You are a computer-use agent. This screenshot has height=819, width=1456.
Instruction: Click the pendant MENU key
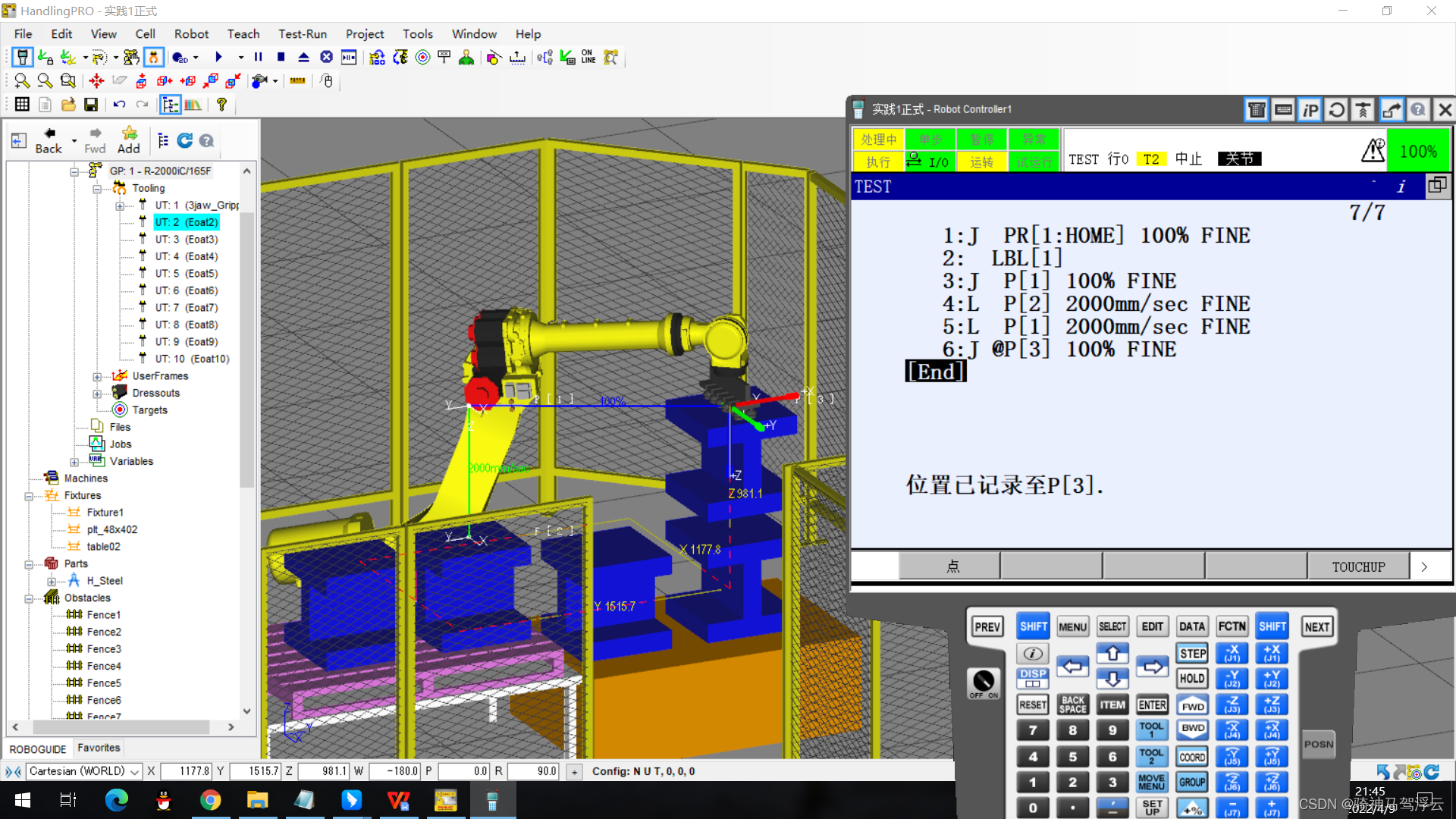coord(1072,627)
